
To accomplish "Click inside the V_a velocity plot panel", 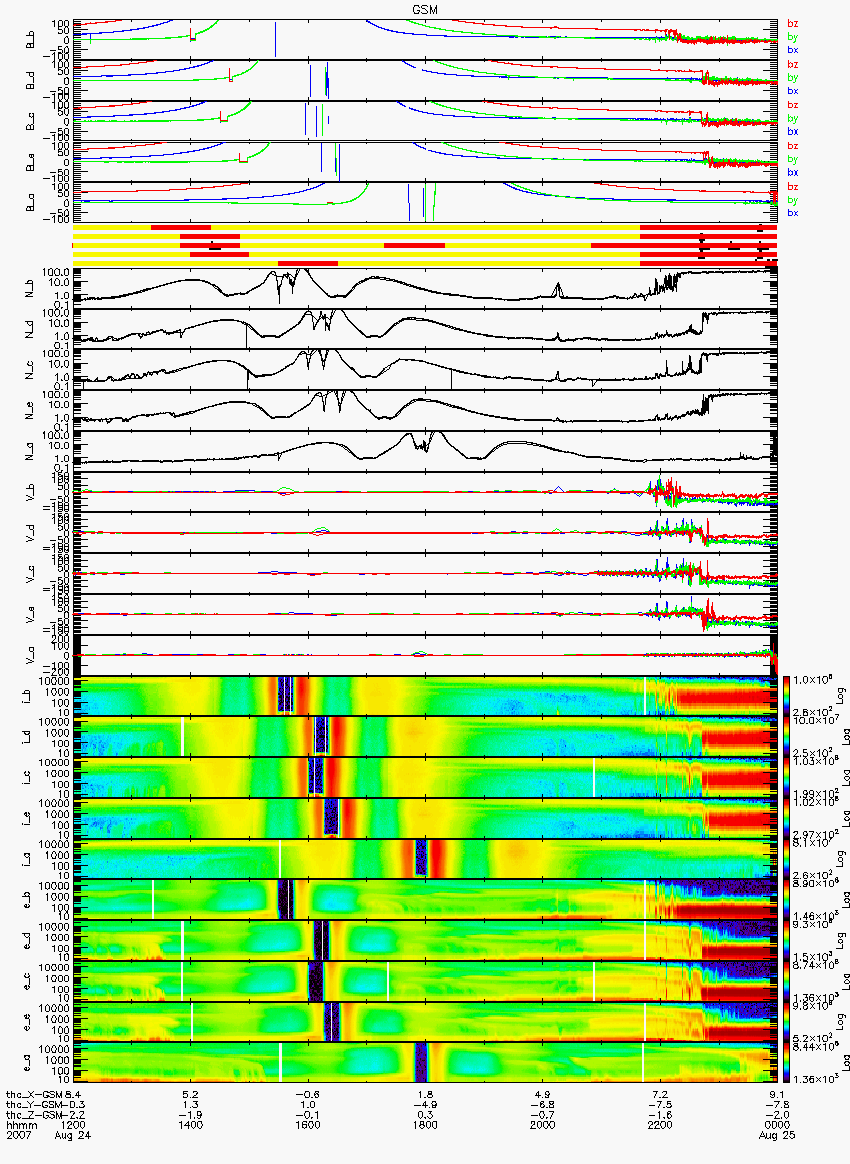I will pyautogui.click(x=425, y=655).
